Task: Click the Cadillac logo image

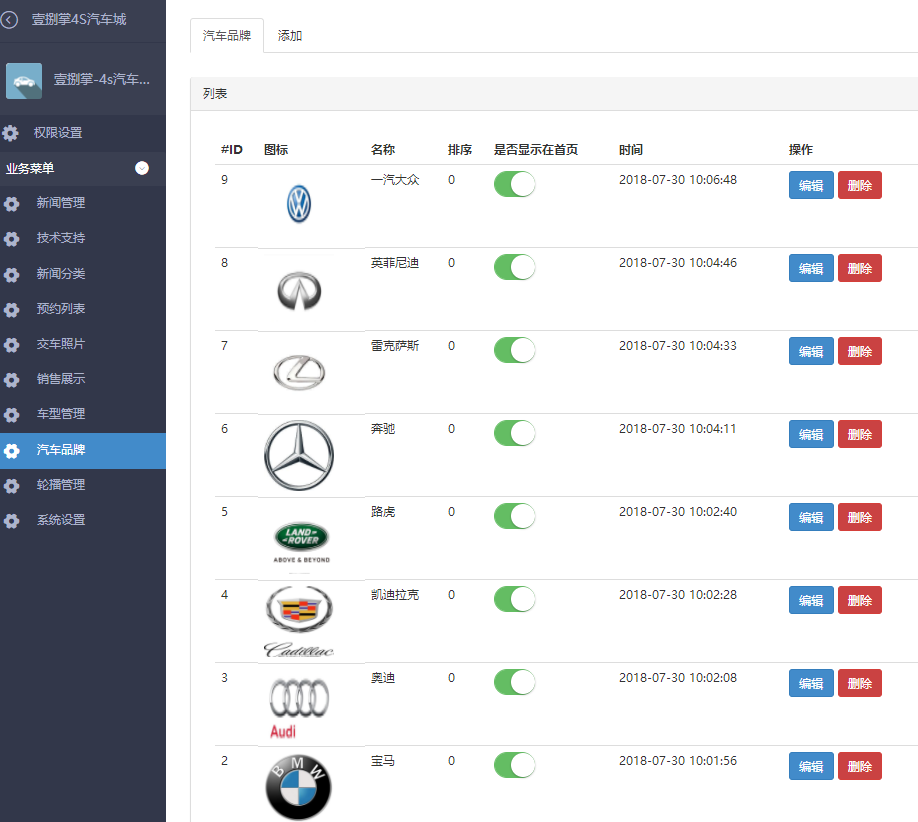Action: [299, 622]
